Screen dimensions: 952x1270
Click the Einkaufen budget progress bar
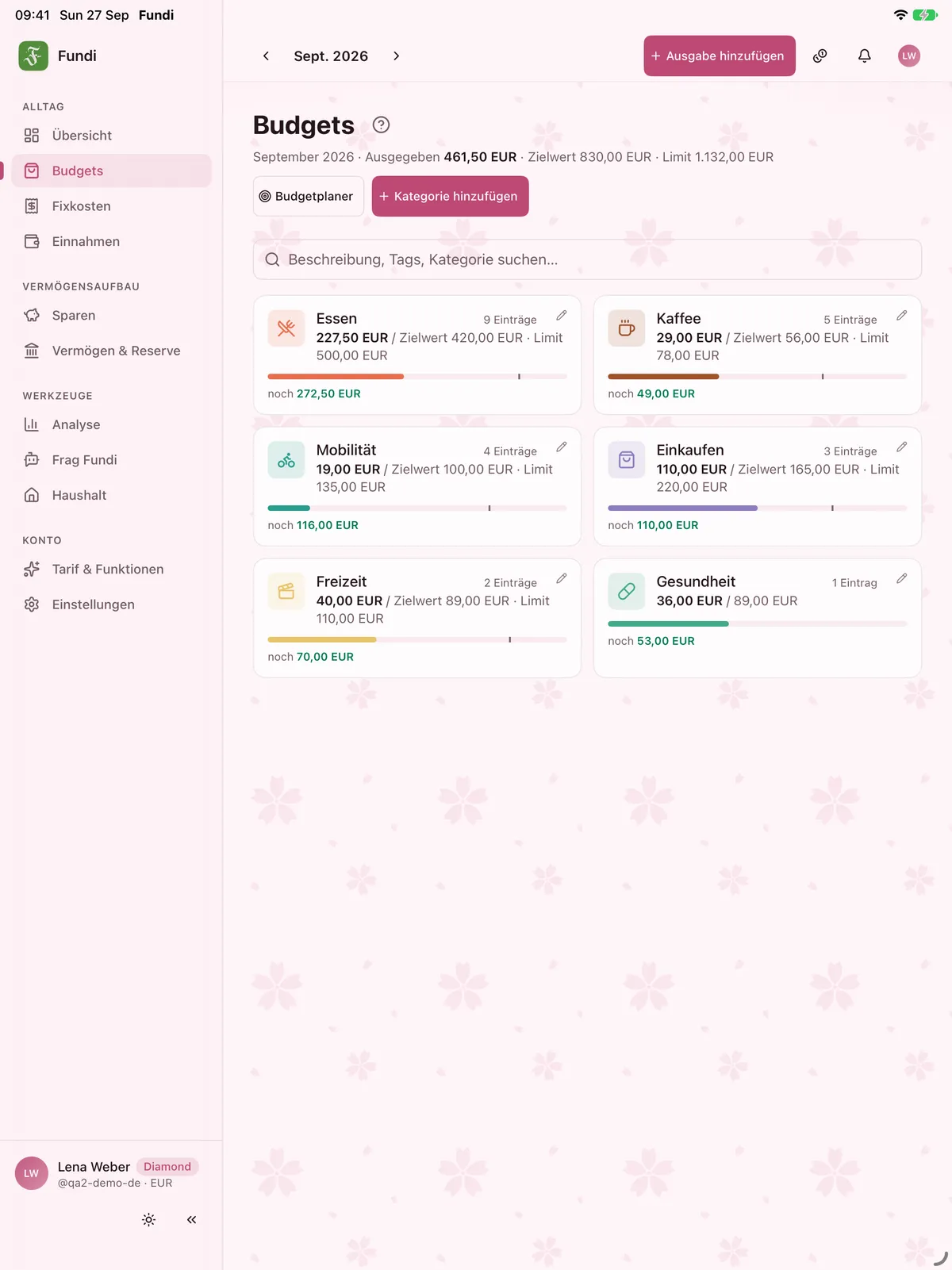758,508
